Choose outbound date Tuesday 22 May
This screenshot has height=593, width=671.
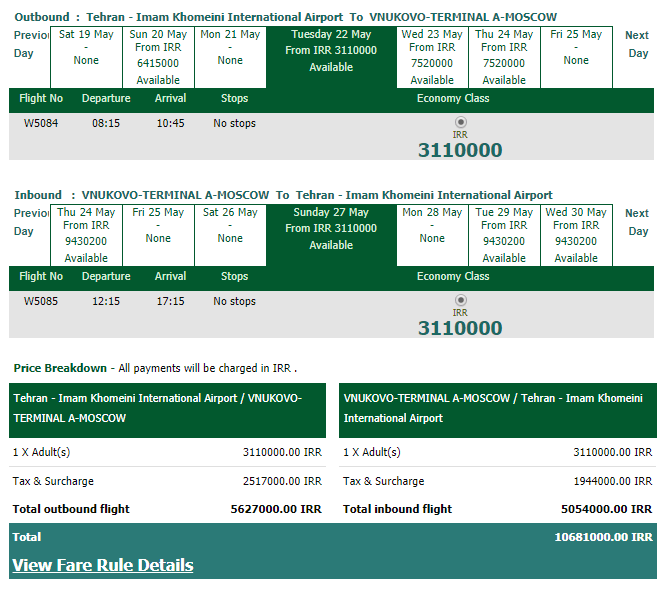click(331, 57)
